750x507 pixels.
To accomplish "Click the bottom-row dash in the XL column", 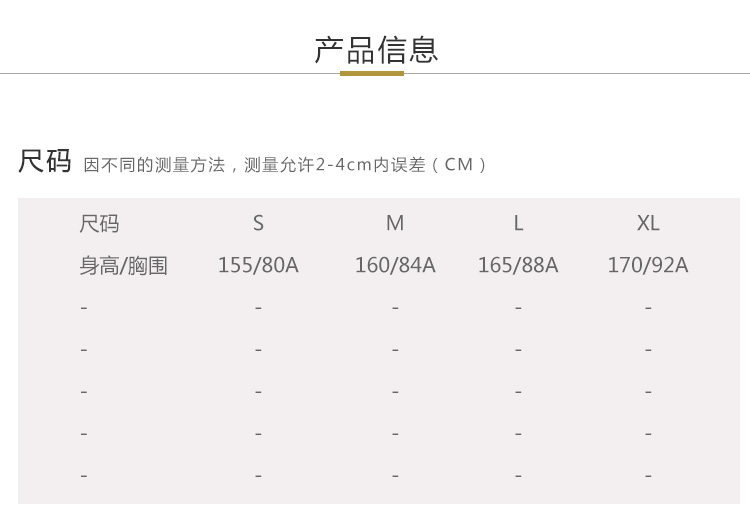I will (648, 476).
